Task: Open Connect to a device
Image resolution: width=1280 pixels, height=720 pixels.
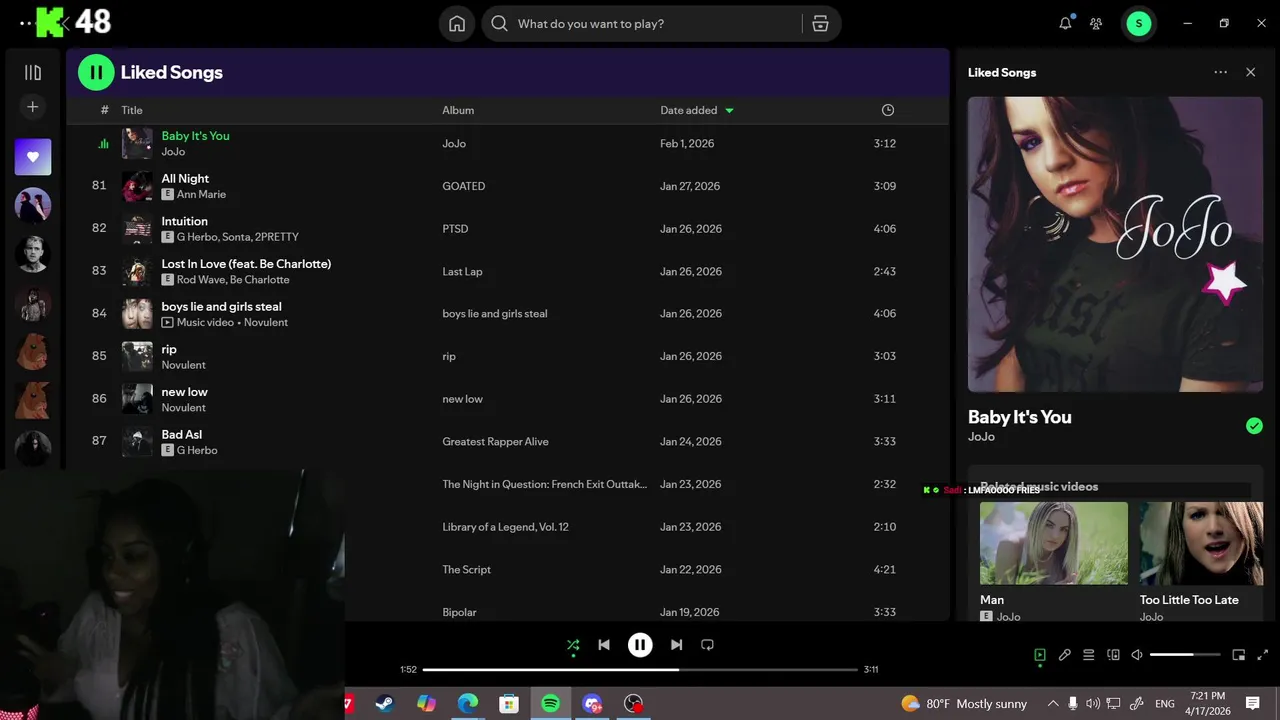Action: 1113,655
